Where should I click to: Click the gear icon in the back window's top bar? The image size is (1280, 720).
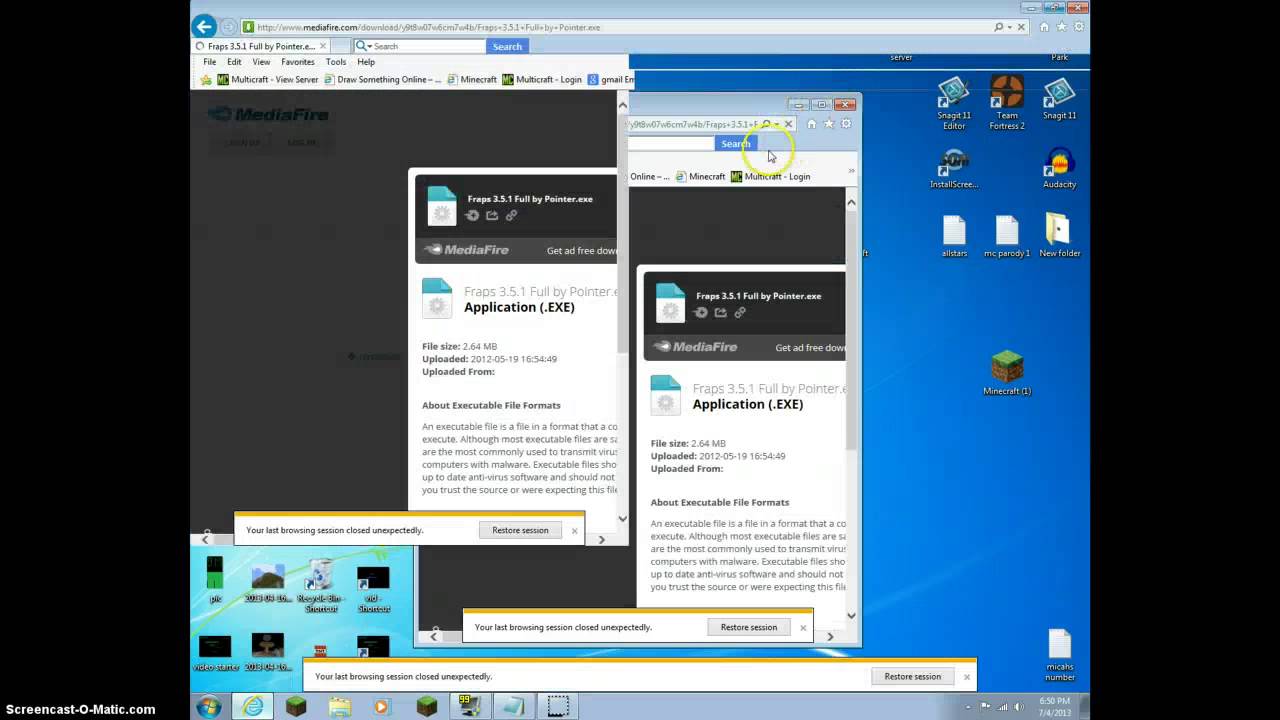[x=1079, y=27]
